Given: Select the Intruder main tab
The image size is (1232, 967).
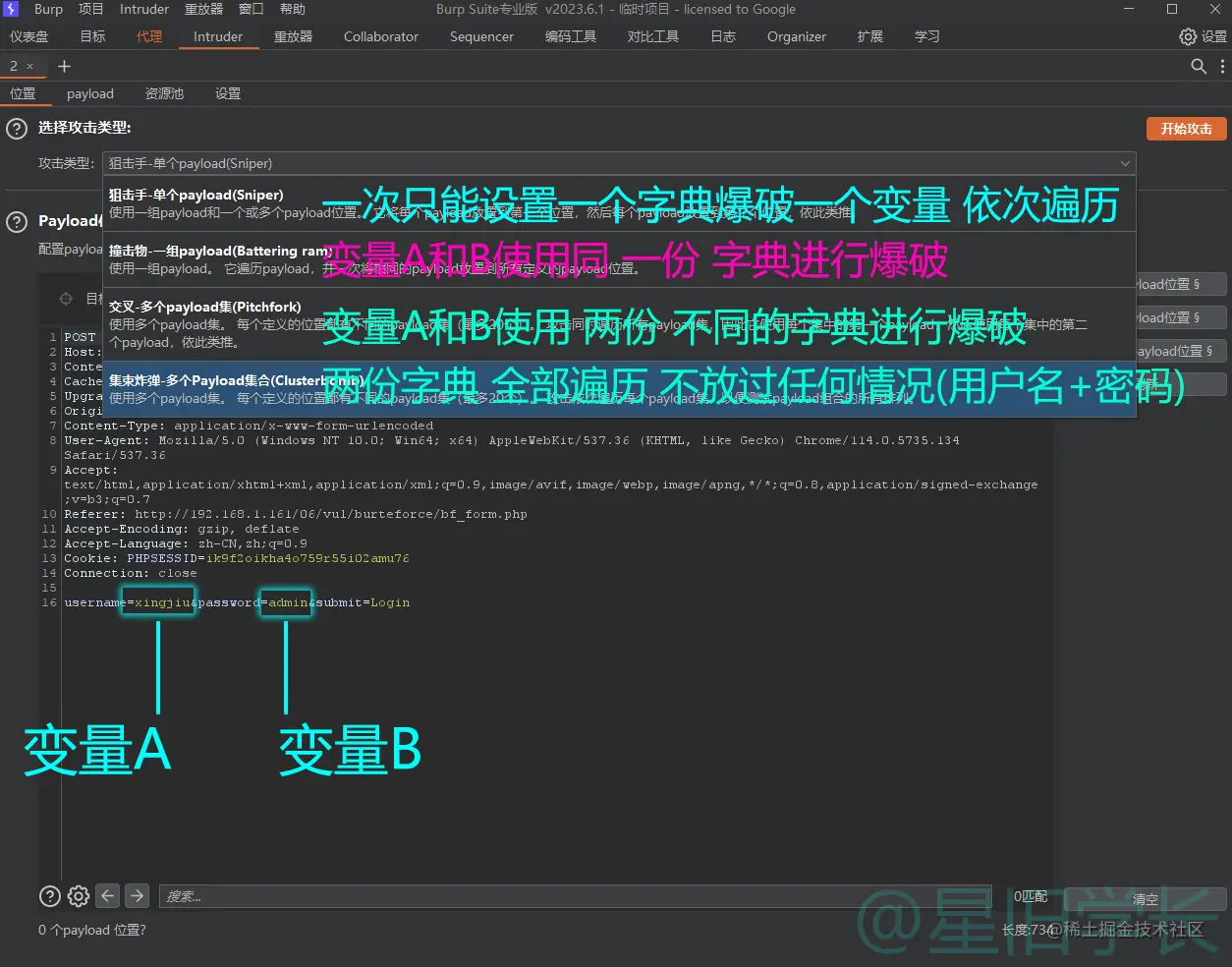Looking at the screenshot, I should coord(218,36).
